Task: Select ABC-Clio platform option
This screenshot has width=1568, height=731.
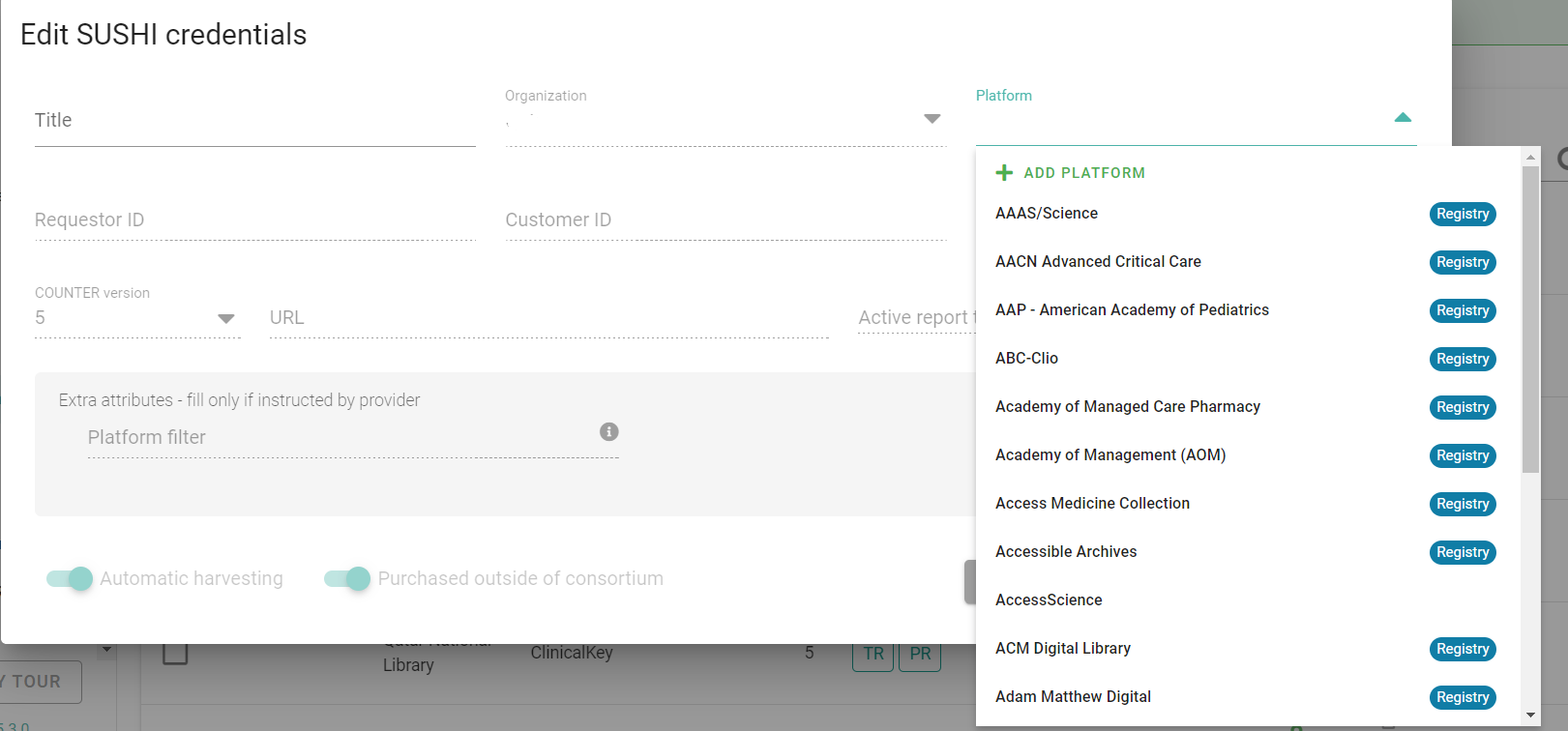Action: pyautogui.click(x=1246, y=359)
